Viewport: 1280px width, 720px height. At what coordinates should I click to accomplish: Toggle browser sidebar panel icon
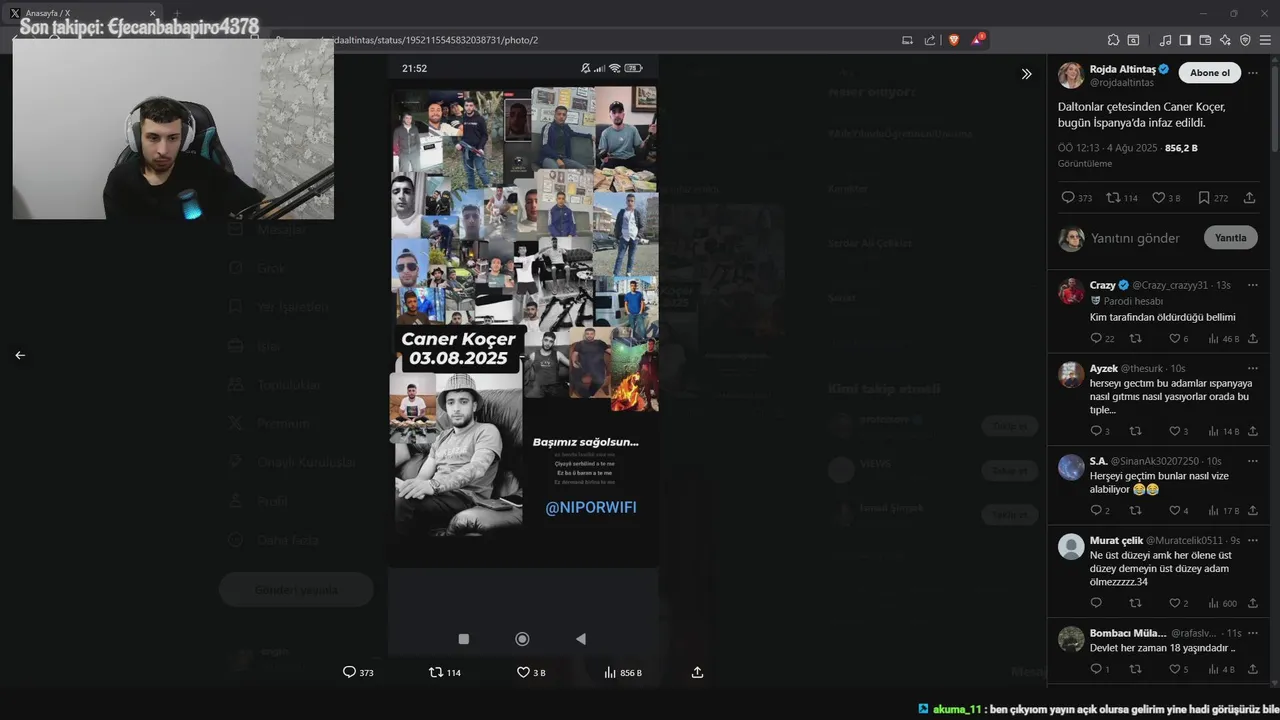[x=1185, y=40]
